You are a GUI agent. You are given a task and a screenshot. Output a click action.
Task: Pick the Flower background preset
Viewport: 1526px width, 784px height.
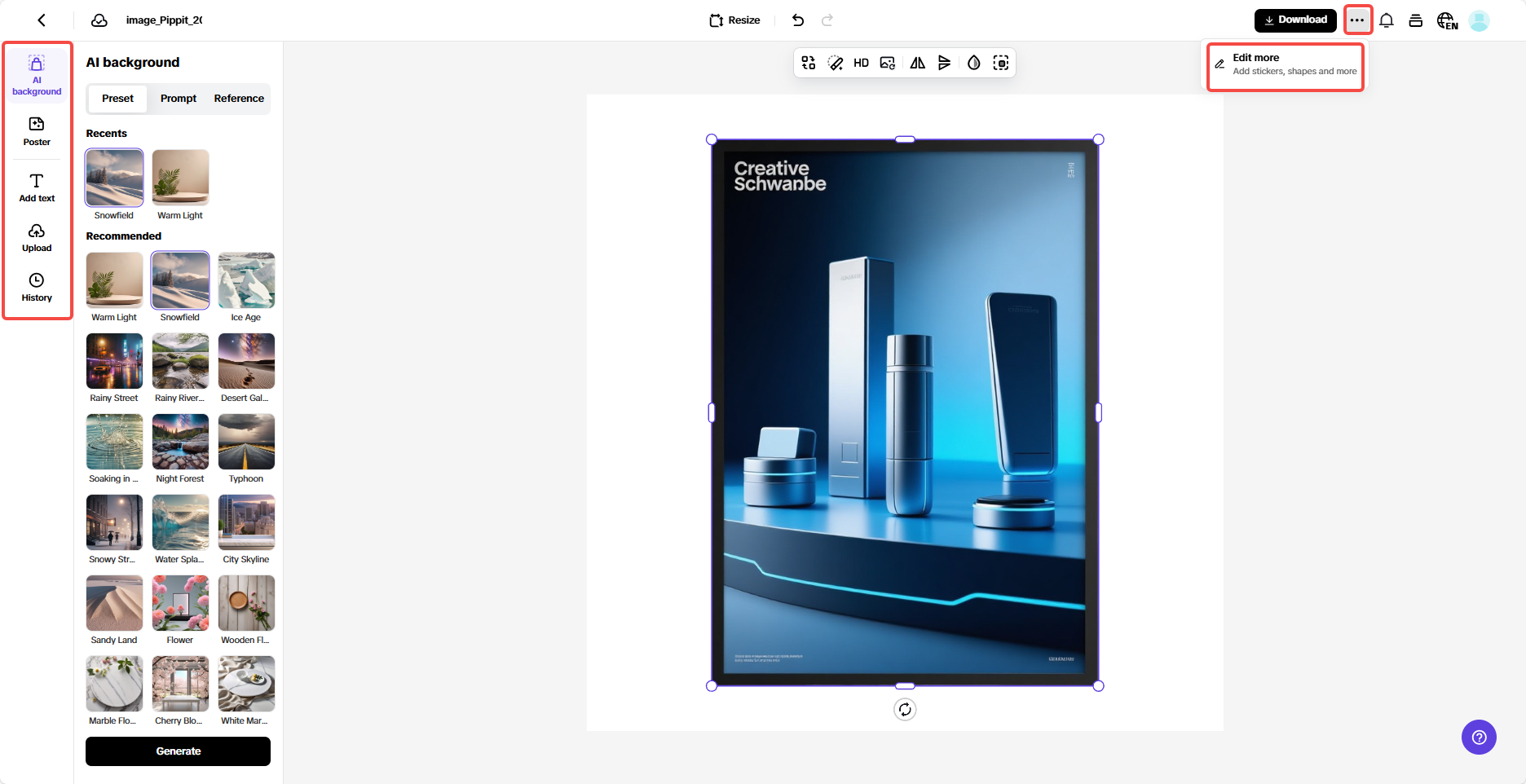pos(180,602)
